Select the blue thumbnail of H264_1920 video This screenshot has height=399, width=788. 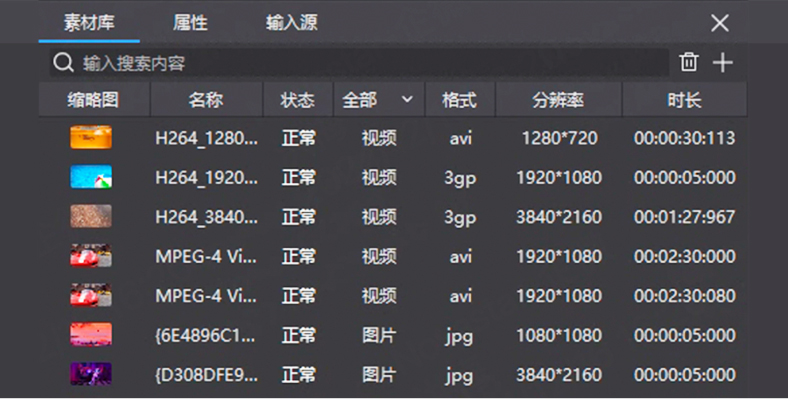[x=90, y=177]
